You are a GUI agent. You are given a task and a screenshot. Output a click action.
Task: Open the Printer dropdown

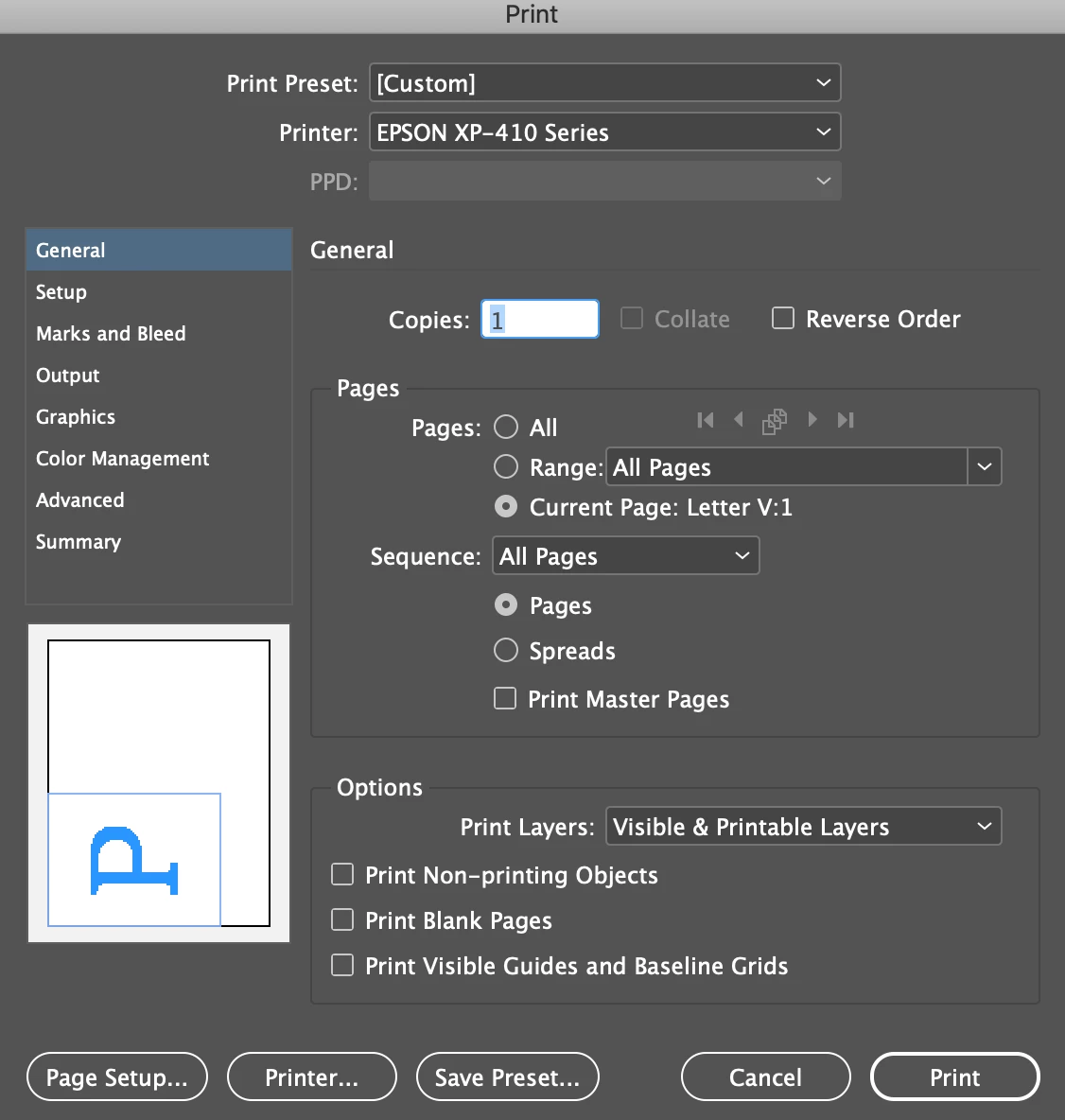[604, 132]
